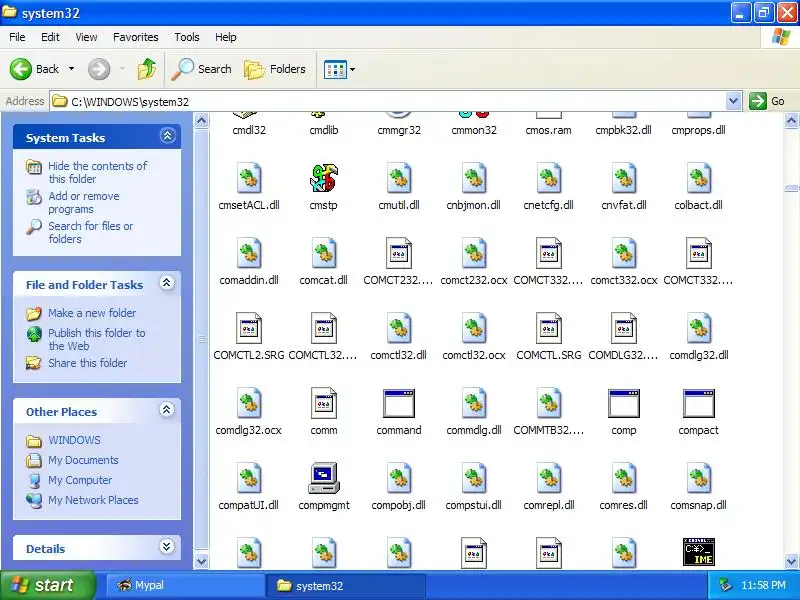
Task: Select cnbjmon.dll file icon
Action: pyautogui.click(x=473, y=178)
